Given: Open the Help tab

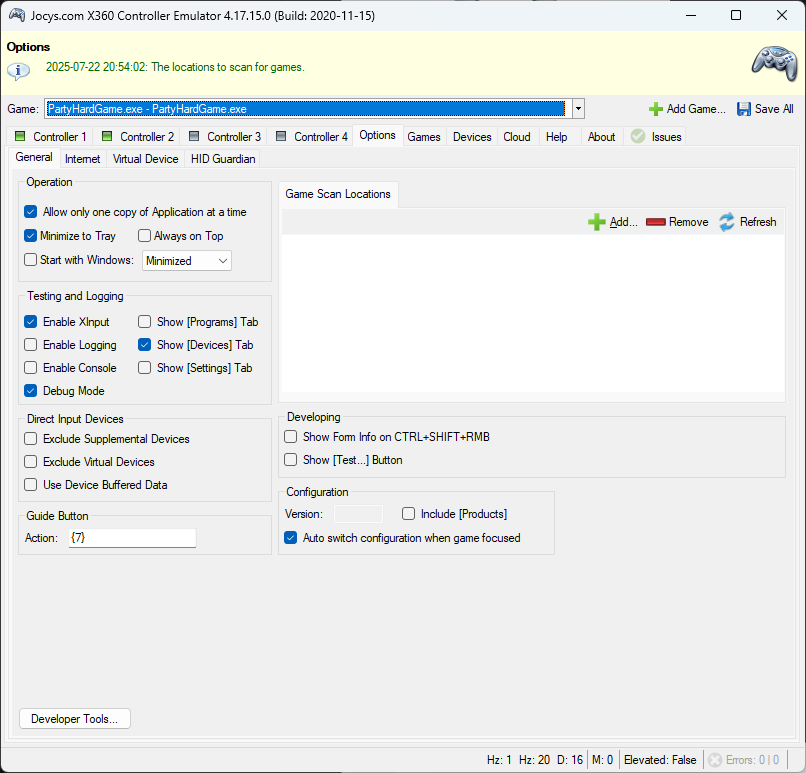Looking at the screenshot, I should 556,137.
